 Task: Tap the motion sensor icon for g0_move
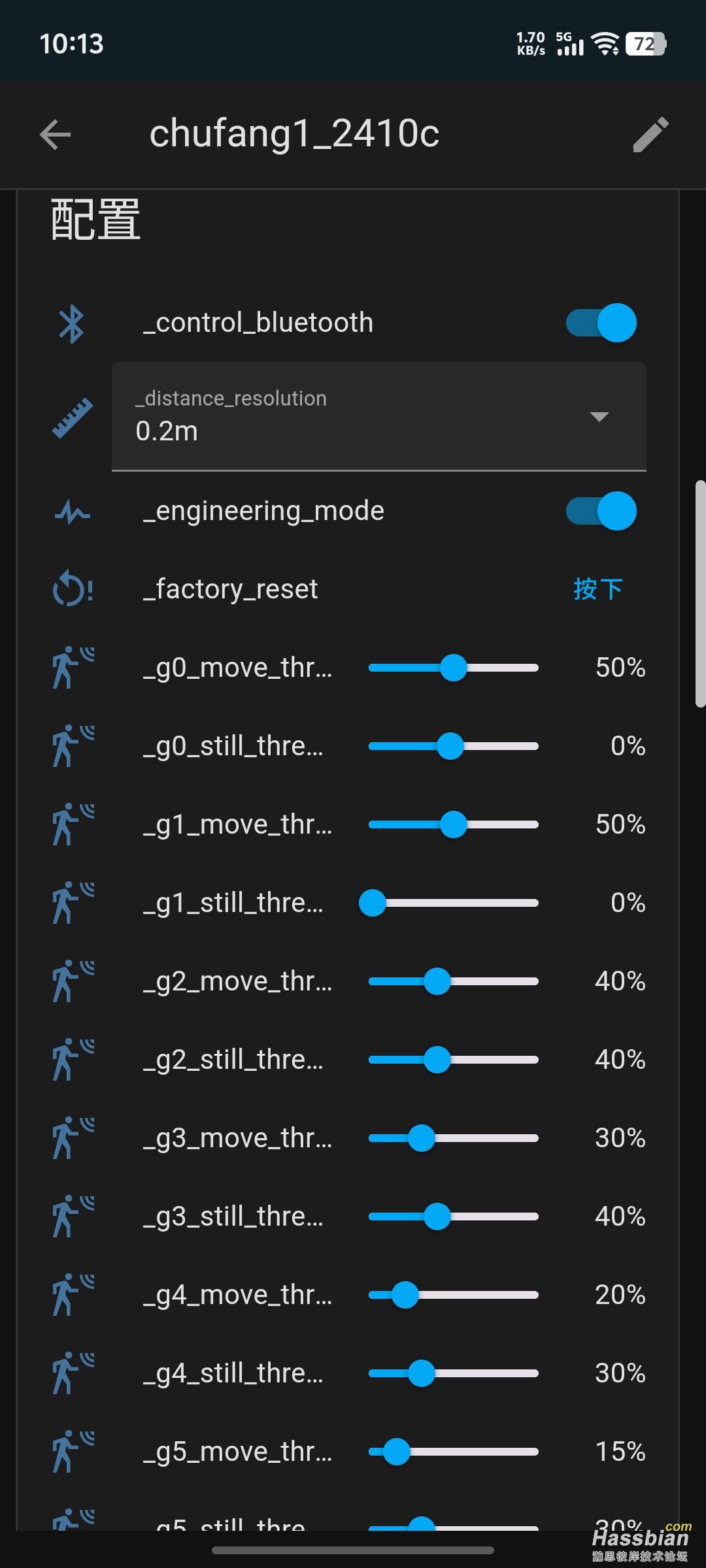pos(73,668)
